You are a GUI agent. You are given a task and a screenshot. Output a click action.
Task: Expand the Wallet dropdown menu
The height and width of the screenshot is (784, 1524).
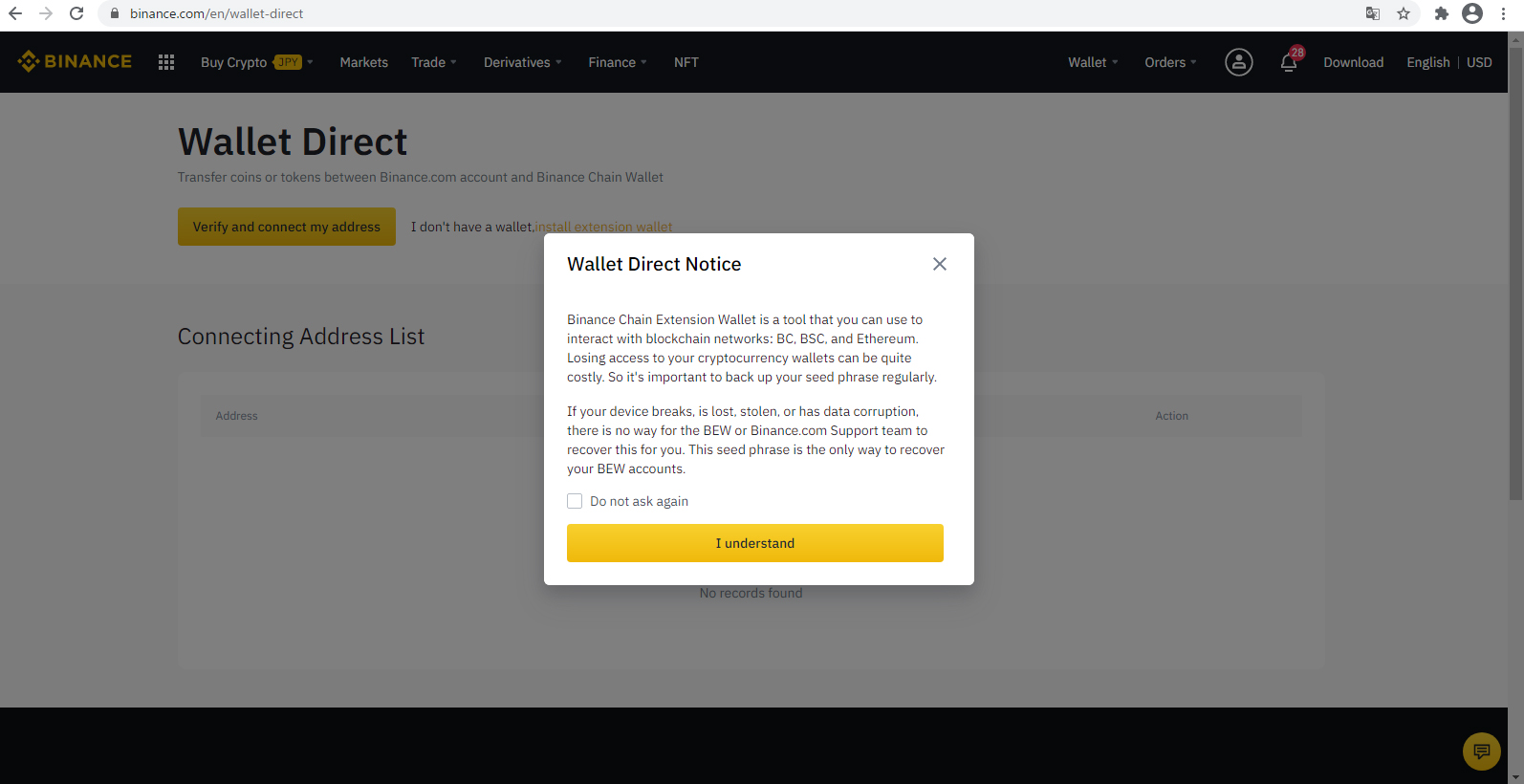(1093, 62)
